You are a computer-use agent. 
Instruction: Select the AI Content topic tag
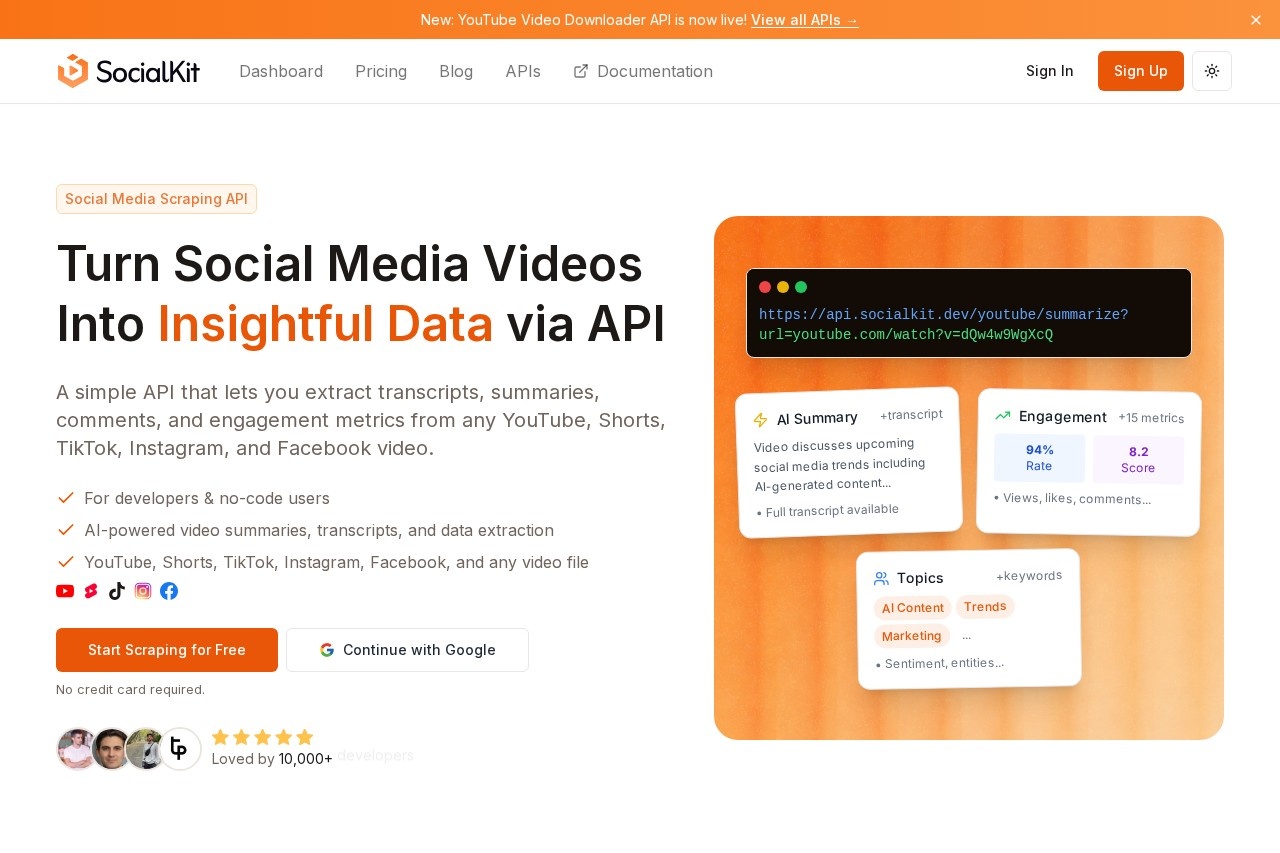click(x=912, y=607)
